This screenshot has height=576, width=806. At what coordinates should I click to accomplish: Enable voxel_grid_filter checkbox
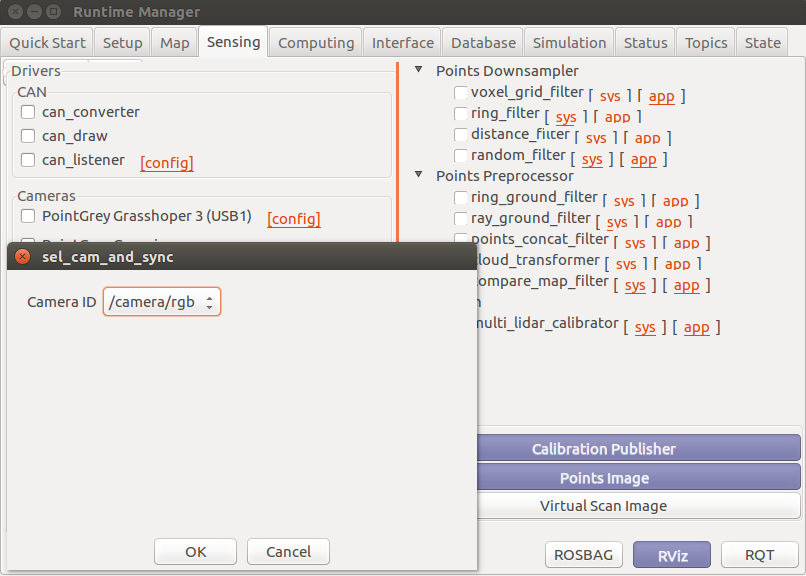pyautogui.click(x=461, y=92)
